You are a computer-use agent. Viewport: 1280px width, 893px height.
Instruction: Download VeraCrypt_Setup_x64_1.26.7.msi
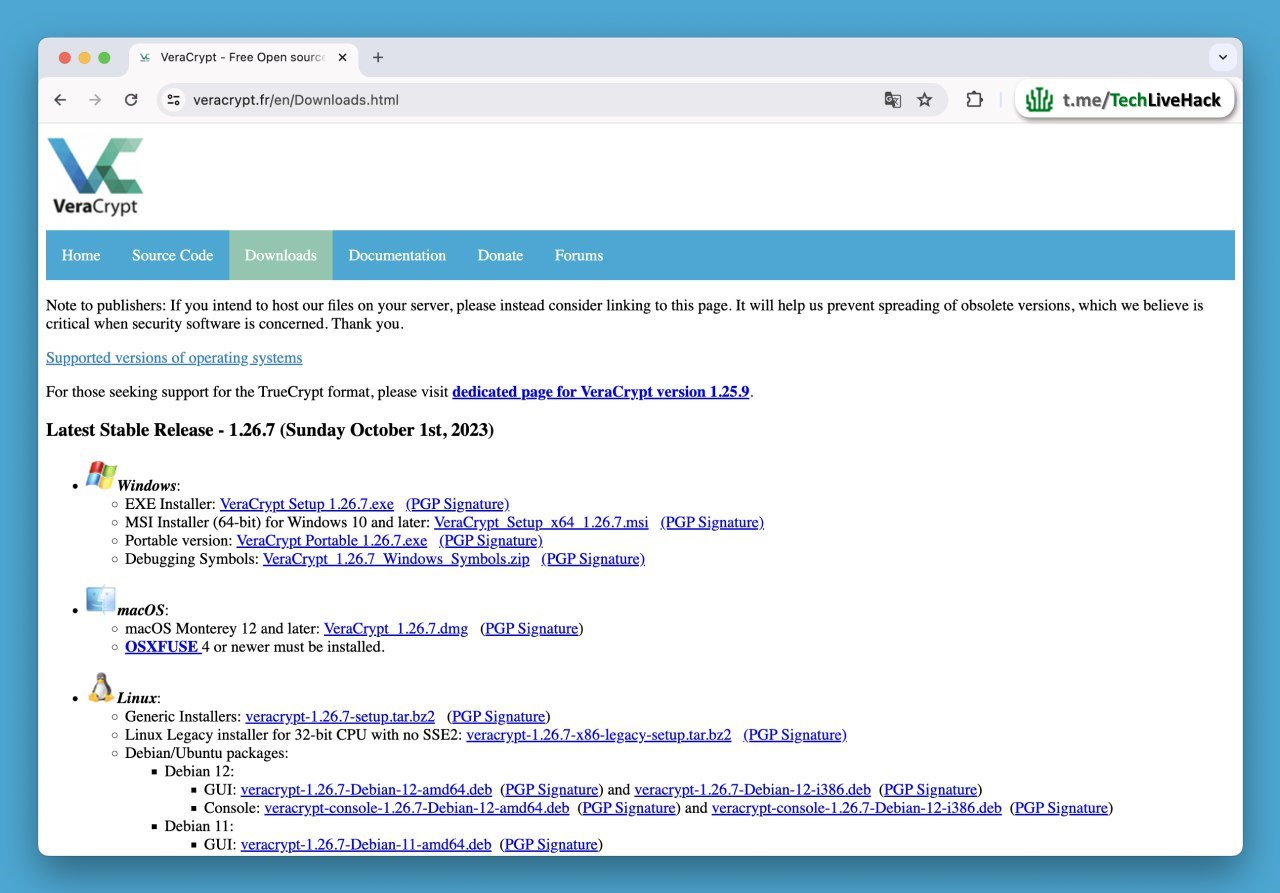pyautogui.click(x=541, y=522)
